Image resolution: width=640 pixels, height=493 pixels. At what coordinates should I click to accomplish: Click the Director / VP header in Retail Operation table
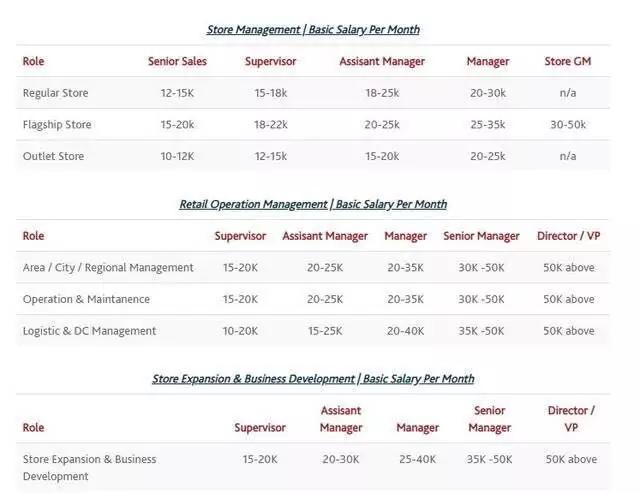569,236
